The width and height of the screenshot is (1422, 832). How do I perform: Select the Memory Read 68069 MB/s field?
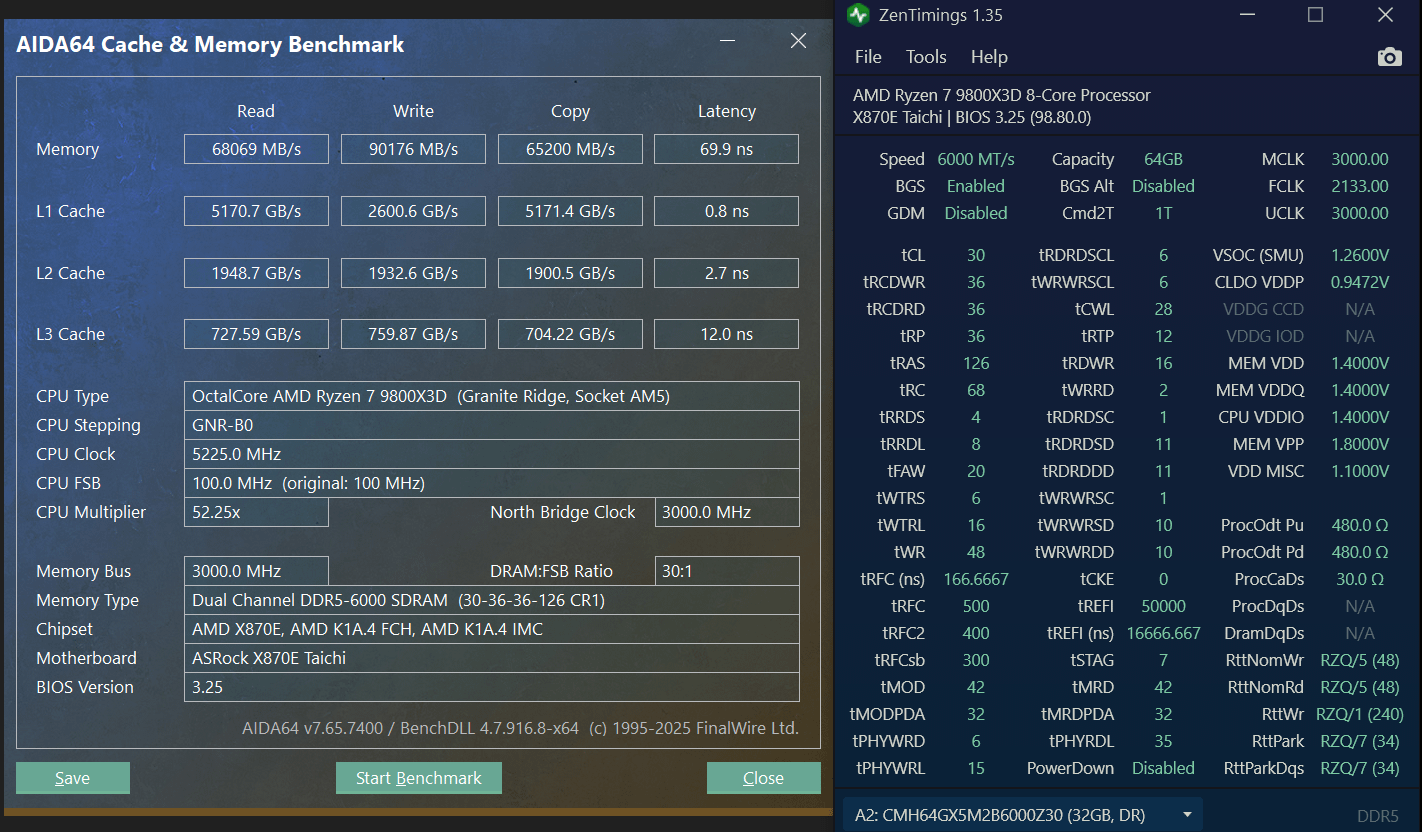[x=256, y=149]
